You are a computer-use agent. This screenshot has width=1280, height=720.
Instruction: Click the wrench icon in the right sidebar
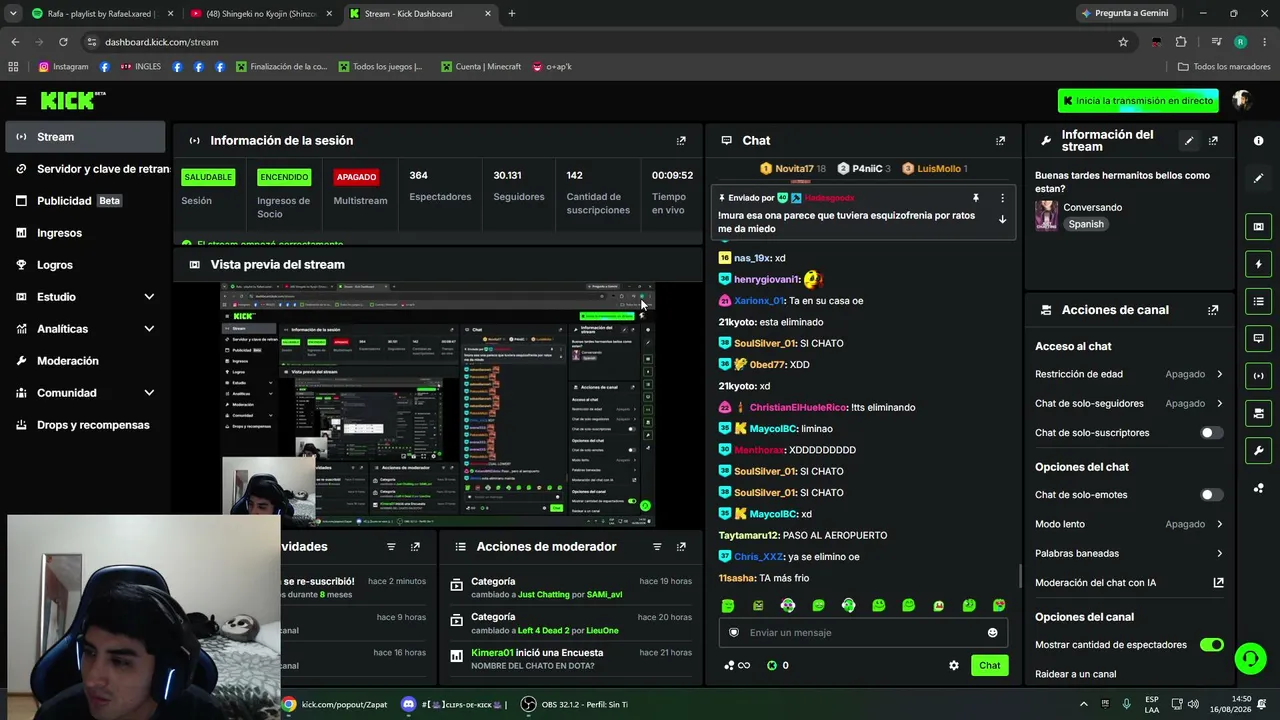point(1258,451)
